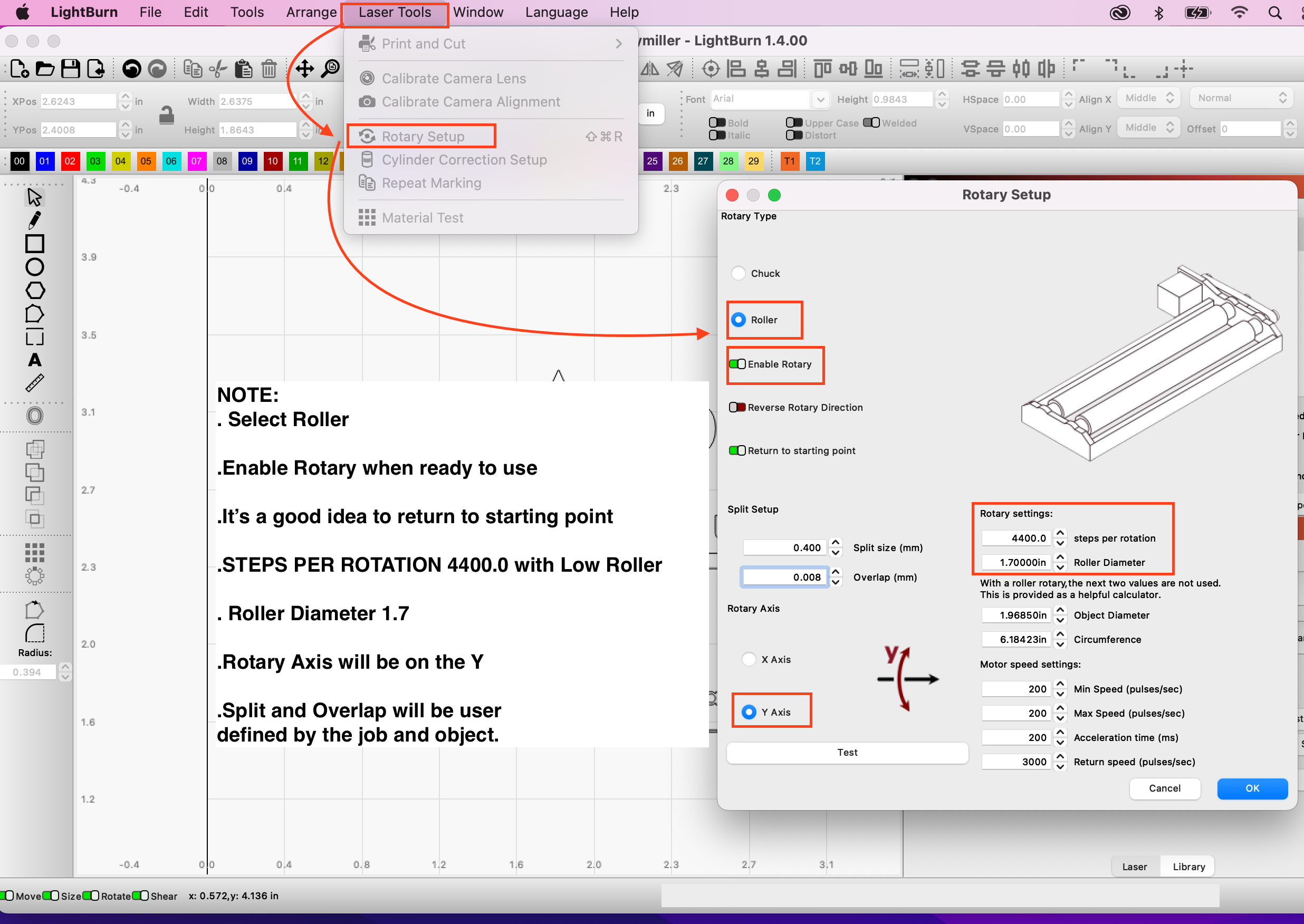
Task: Select the Ellipse drawing tool
Action: (34, 267)
